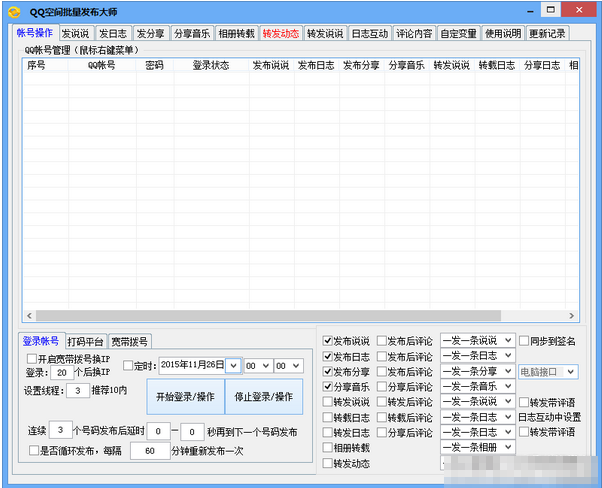Click the QQ空间批量发布大师 app icon in title bar
This screenshot has width=602, height=488.
tap(13, 12)
